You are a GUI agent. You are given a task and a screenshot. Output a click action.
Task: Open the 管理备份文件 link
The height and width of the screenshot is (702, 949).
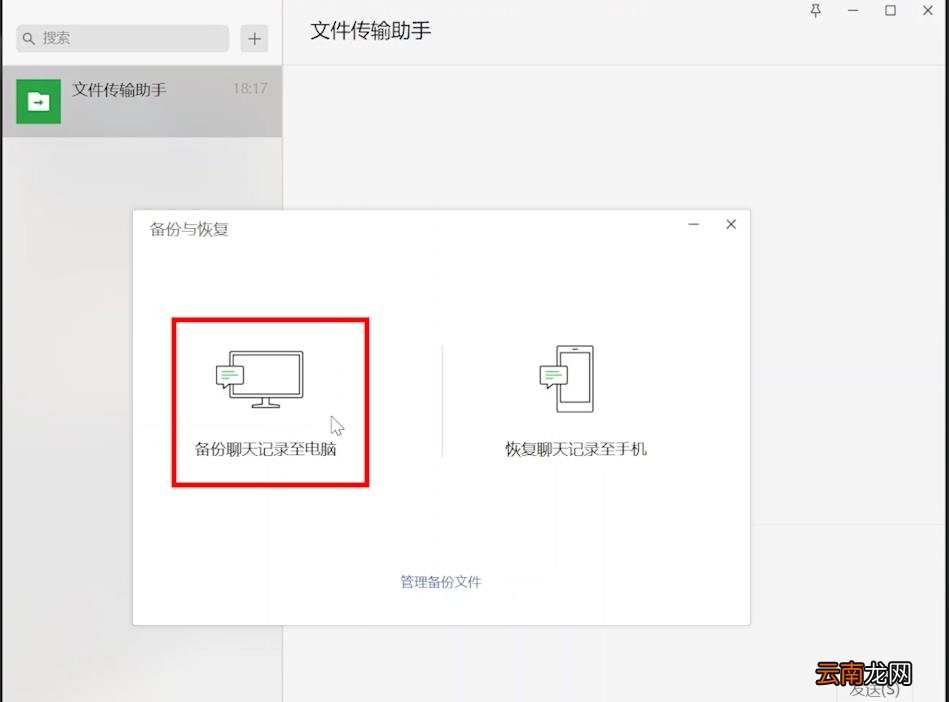(441, 582)
